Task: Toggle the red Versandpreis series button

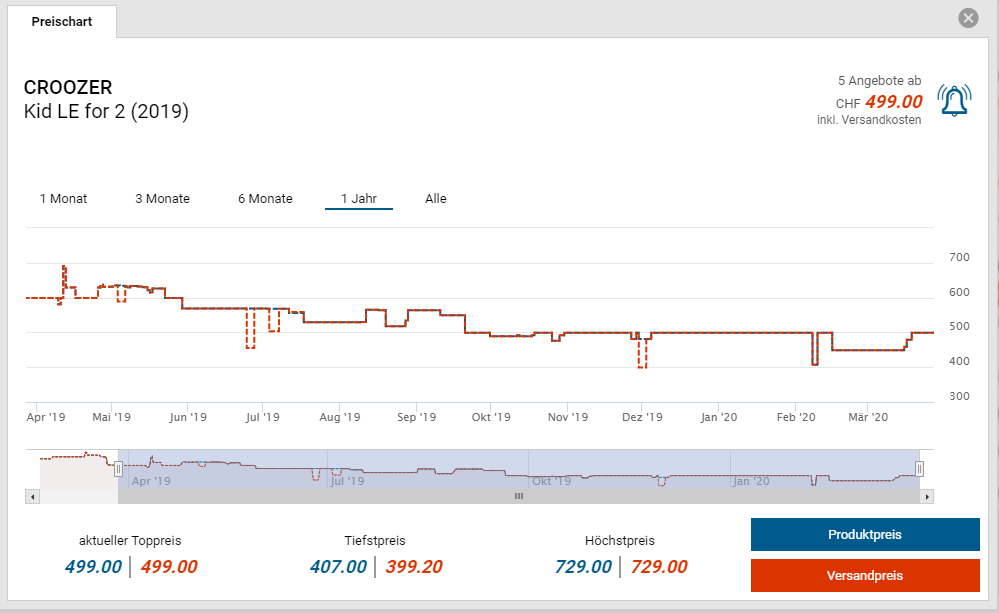Action: (864, 576)
